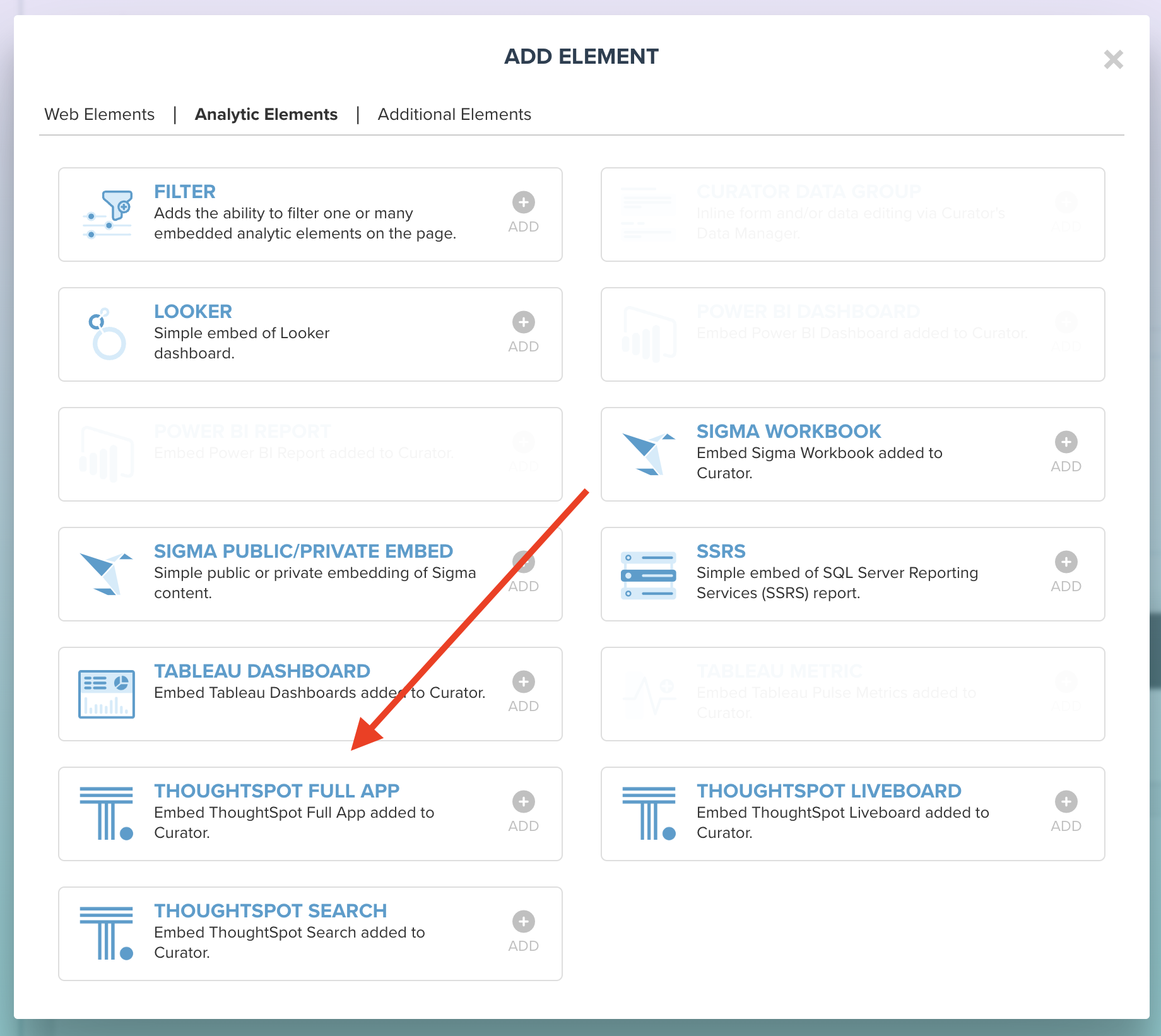The image size is (1161, 1036).
Task: Click the Sigma Workbook bird icon
Action: coord(649,454)
